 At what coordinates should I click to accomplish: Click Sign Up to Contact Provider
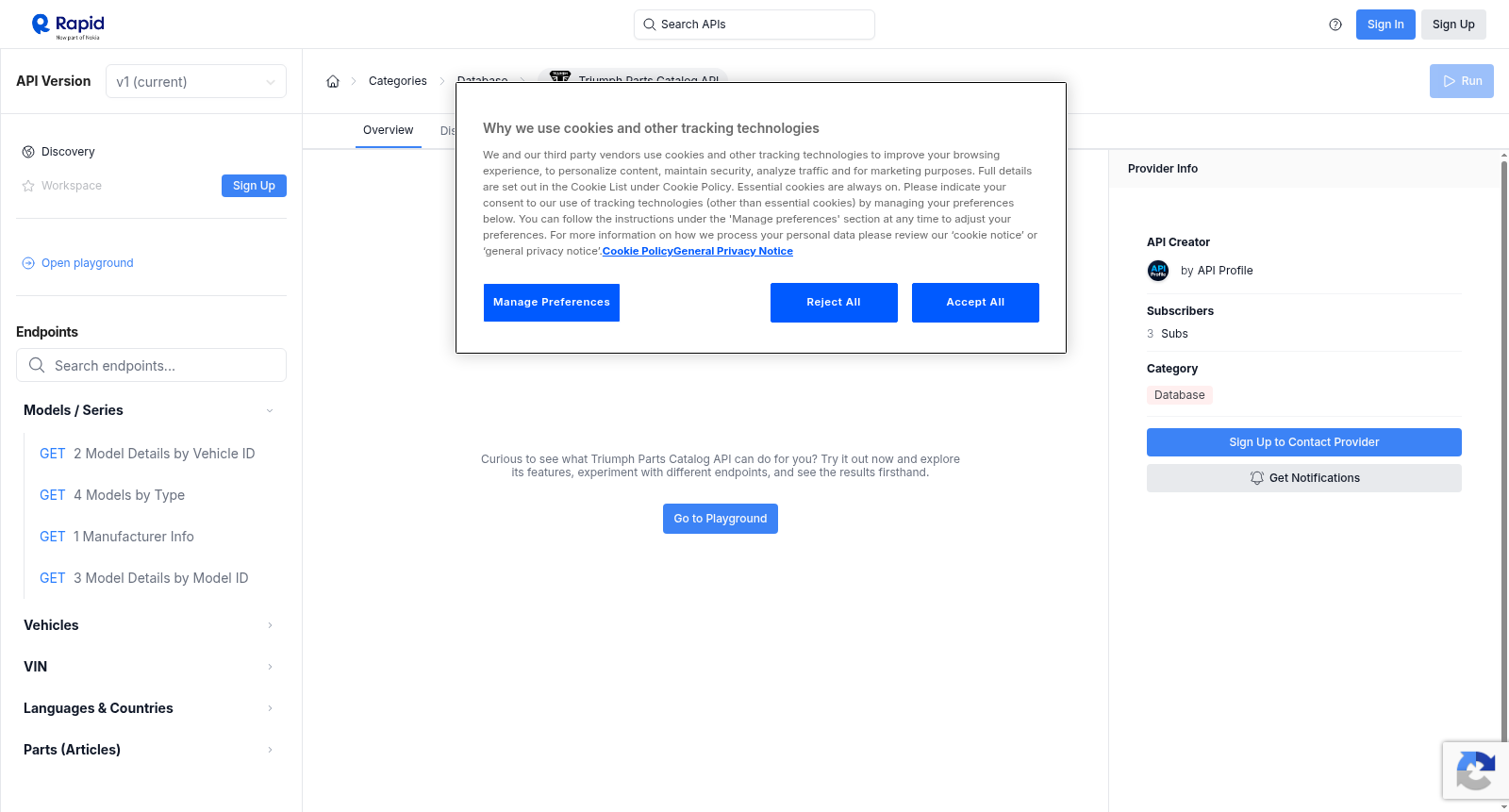pos(1304,442)
